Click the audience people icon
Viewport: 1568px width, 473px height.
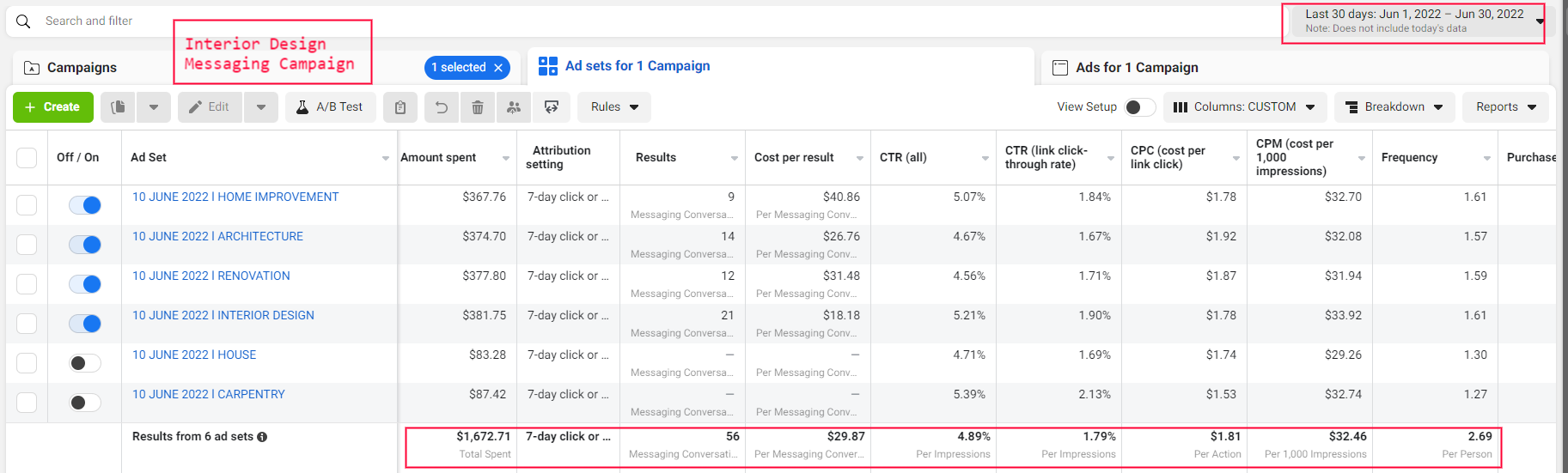pyautogui.click(x=514, y=107)
